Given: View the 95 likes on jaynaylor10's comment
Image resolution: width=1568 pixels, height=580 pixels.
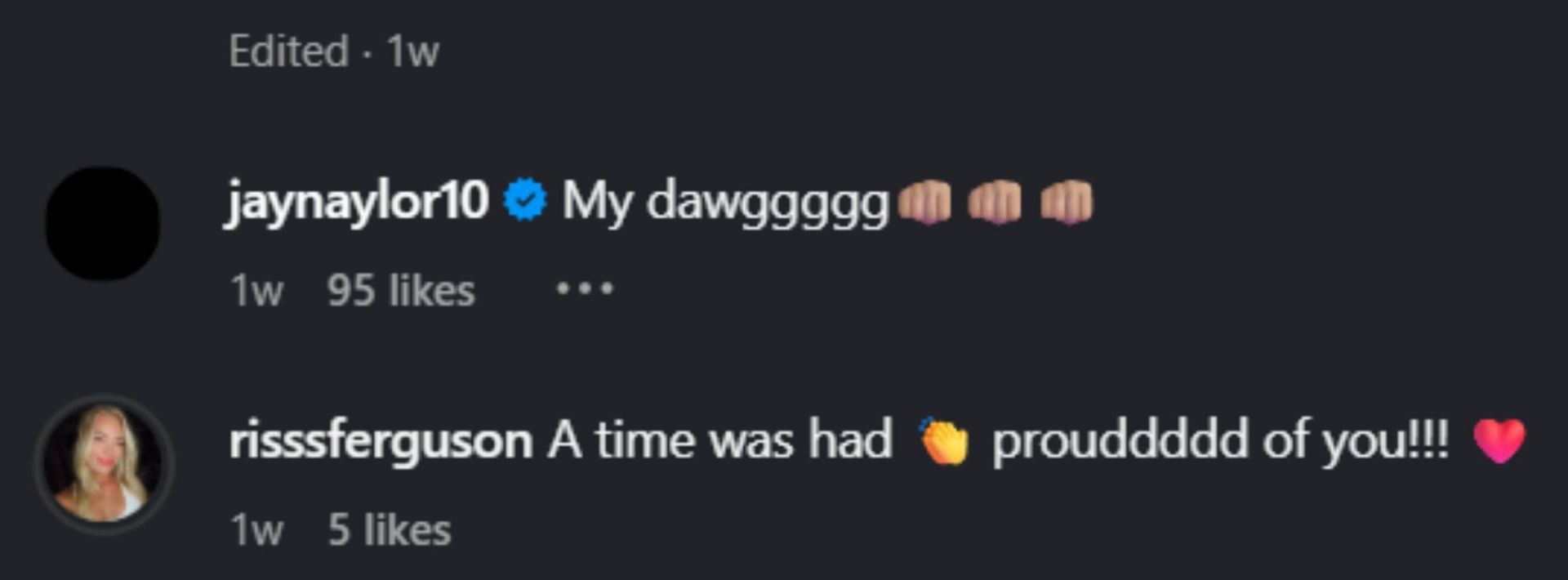Looking at the screenshot, I should pyautogui.click(x=399, y=289).
